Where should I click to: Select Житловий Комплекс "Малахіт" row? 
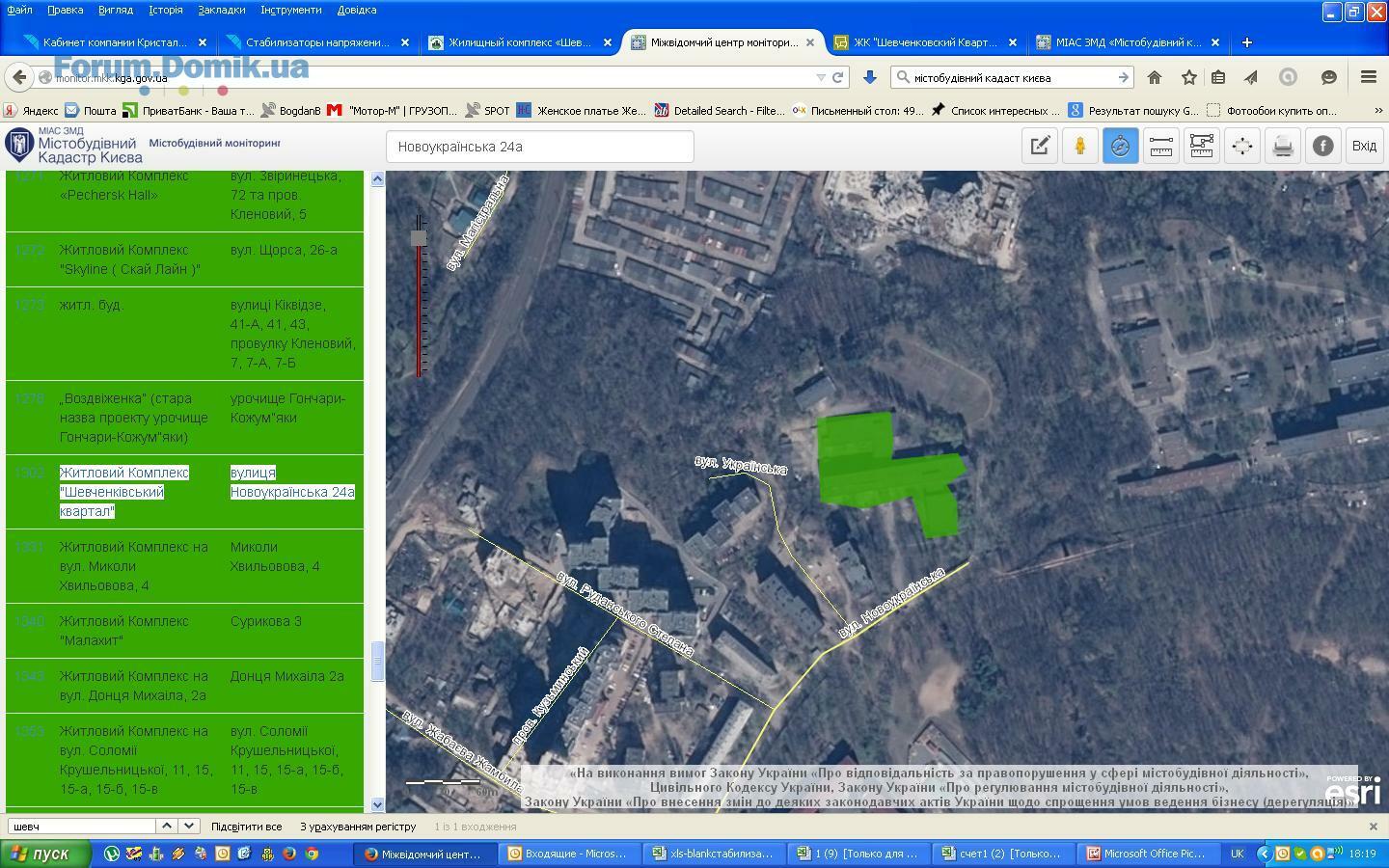pos(184,631)
